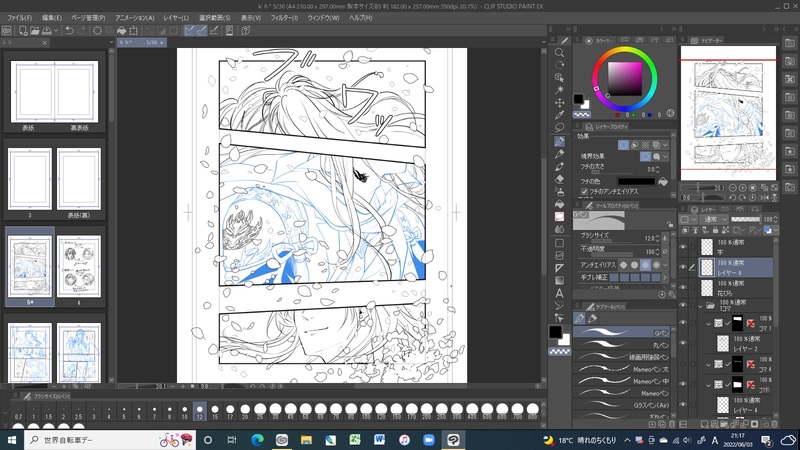800x450 pixels.
Task: Click the Save icon in command bar
Action: click(x=46, y=31)
